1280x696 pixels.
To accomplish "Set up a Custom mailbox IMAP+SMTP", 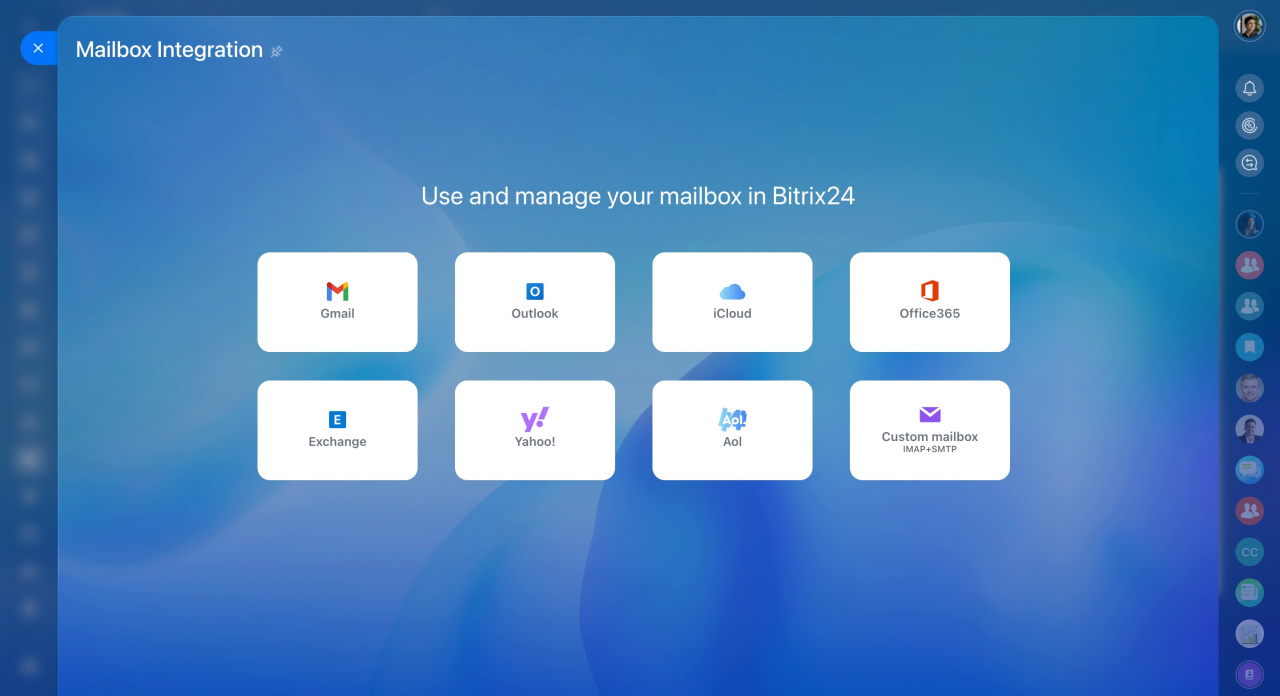I will coord(930,430).
